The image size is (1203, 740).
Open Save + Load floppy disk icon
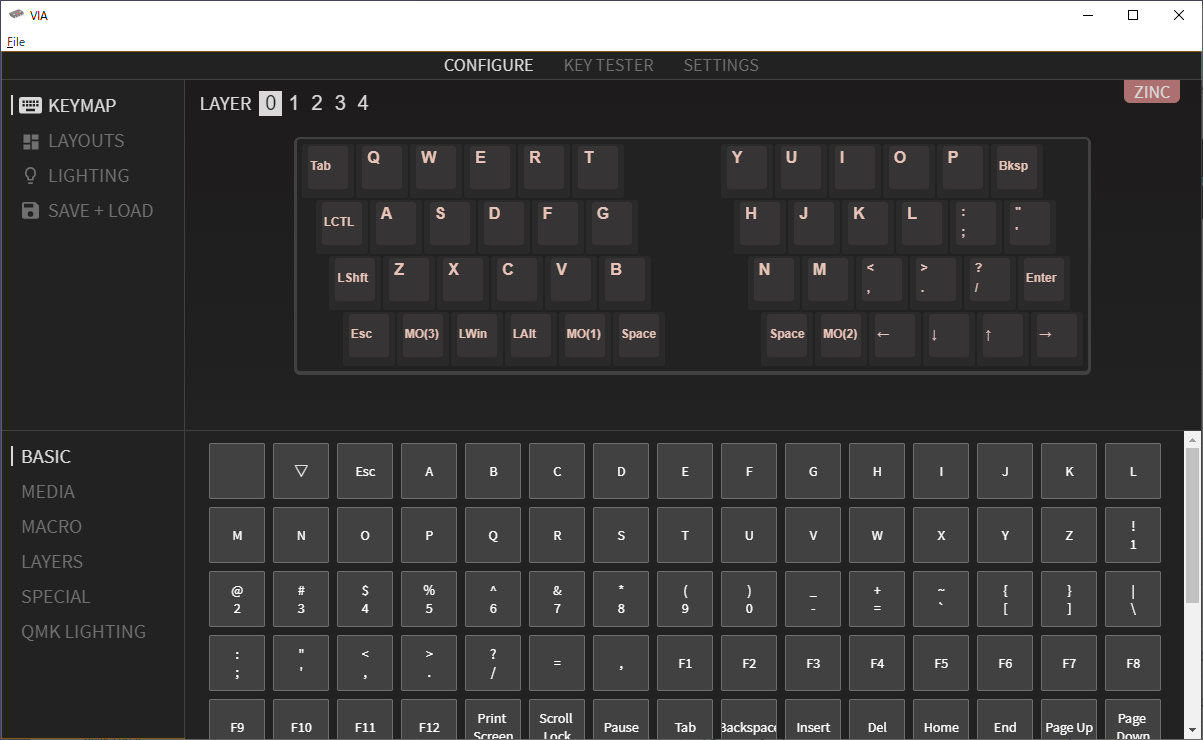[x=31, y=210]
